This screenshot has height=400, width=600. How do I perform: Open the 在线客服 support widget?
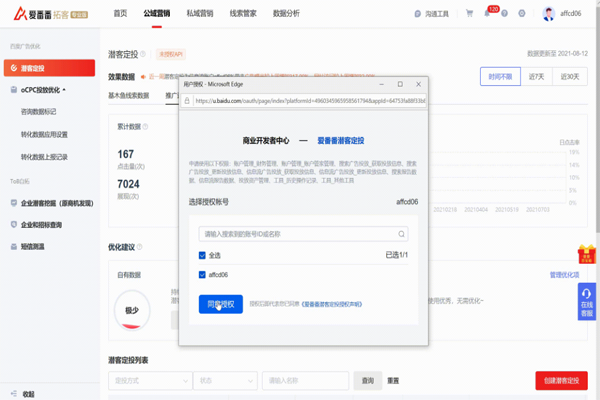point(587,302)
